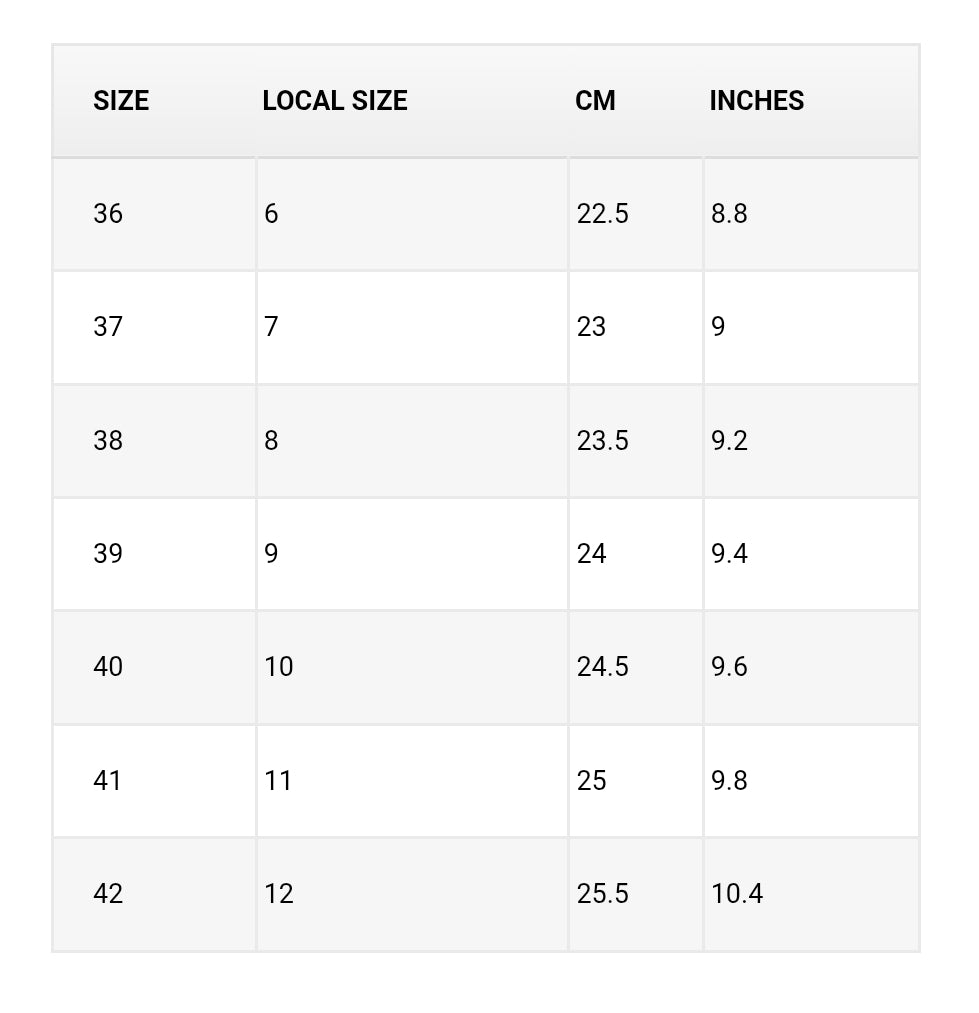979x1013 pixels.
Task: Click local size 12 cell
Action: pyautogui.click(x=279, y=894)
